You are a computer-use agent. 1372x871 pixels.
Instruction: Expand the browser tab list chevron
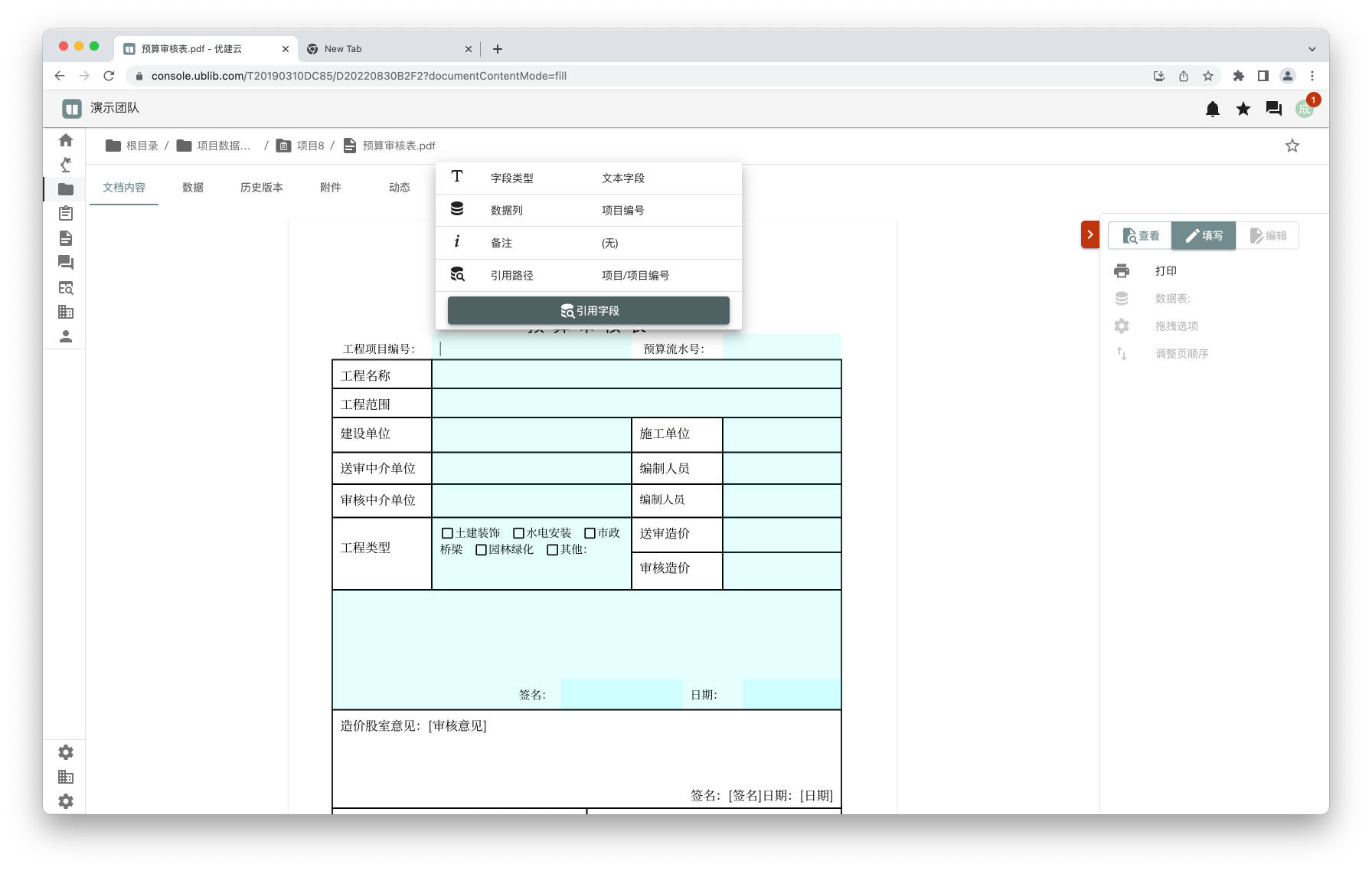point(1312,49)
